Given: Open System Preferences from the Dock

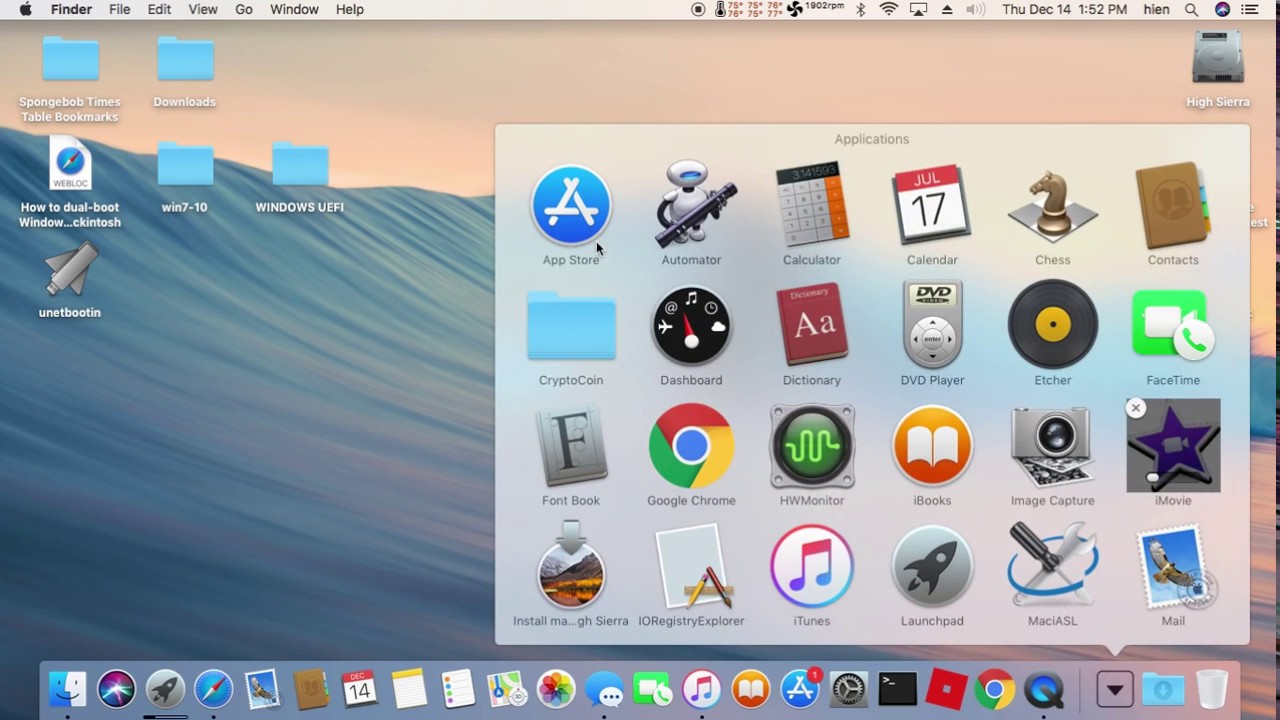Looking at the screenshot, I should click(x=849, y=689).
